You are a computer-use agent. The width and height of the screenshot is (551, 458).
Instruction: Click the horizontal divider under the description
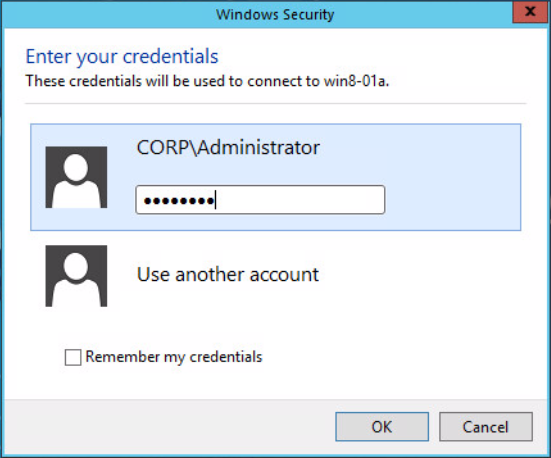pyautogui.click(x=276, y=104)
